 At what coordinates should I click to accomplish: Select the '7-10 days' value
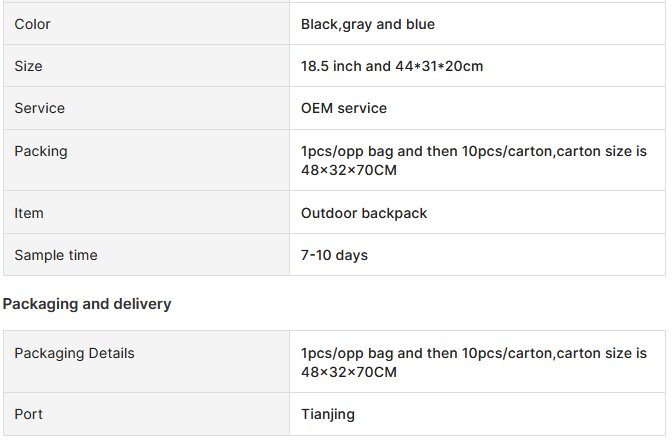[334, 255]
